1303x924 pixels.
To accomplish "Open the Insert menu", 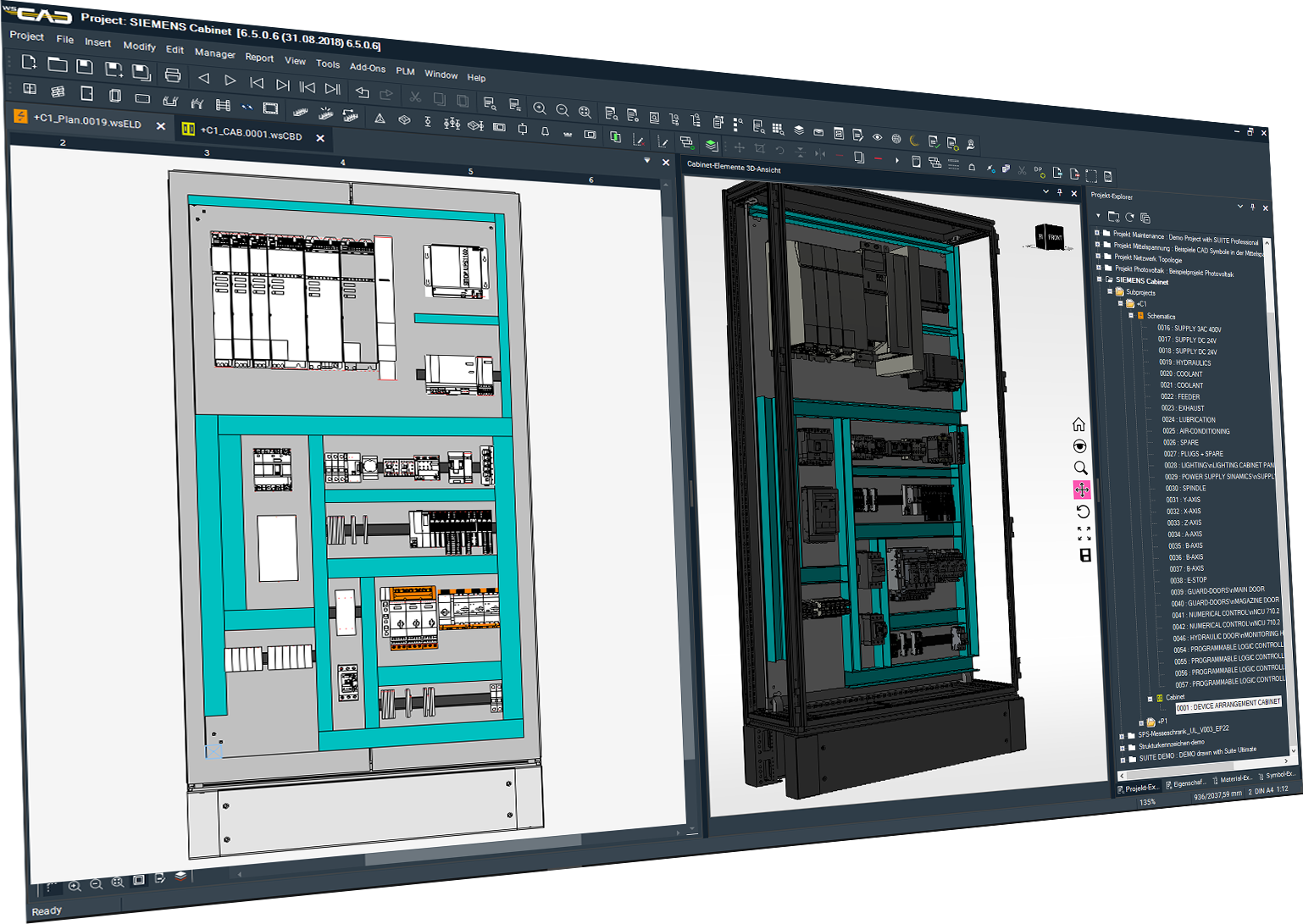I will point(97,42).
